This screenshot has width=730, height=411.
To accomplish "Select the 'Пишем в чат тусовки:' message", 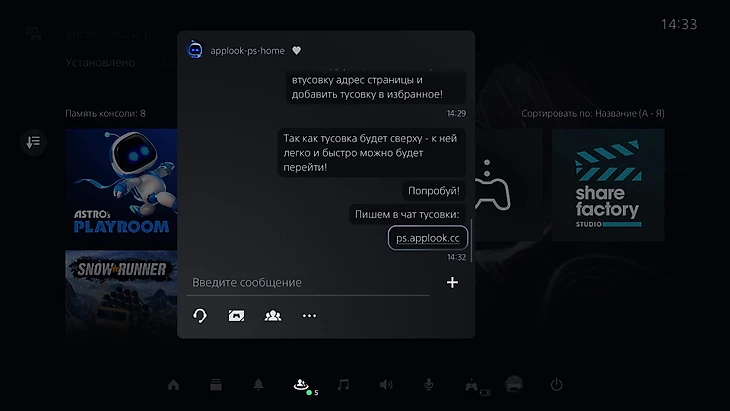I will 407,214.
